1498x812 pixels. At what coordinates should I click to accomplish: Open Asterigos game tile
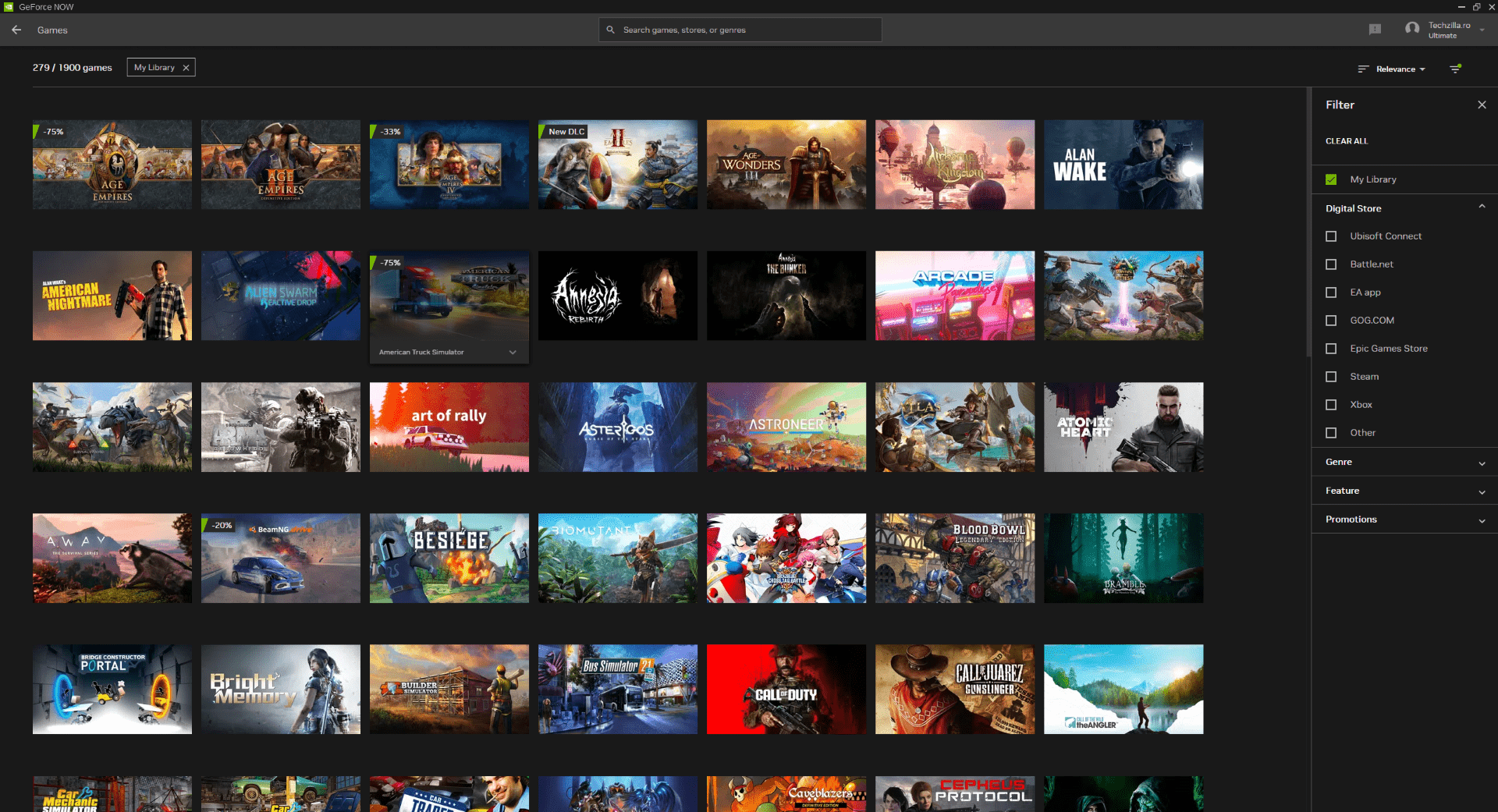618,427
